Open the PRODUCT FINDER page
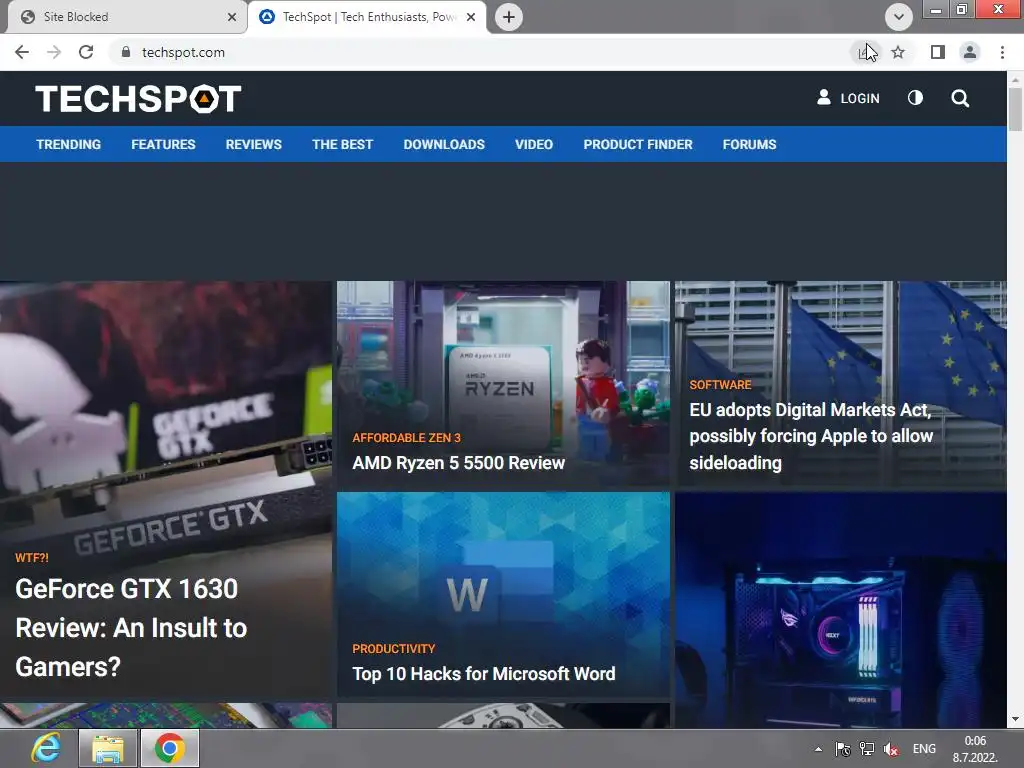The image size is (1024, 768). [x=638, y=144]
